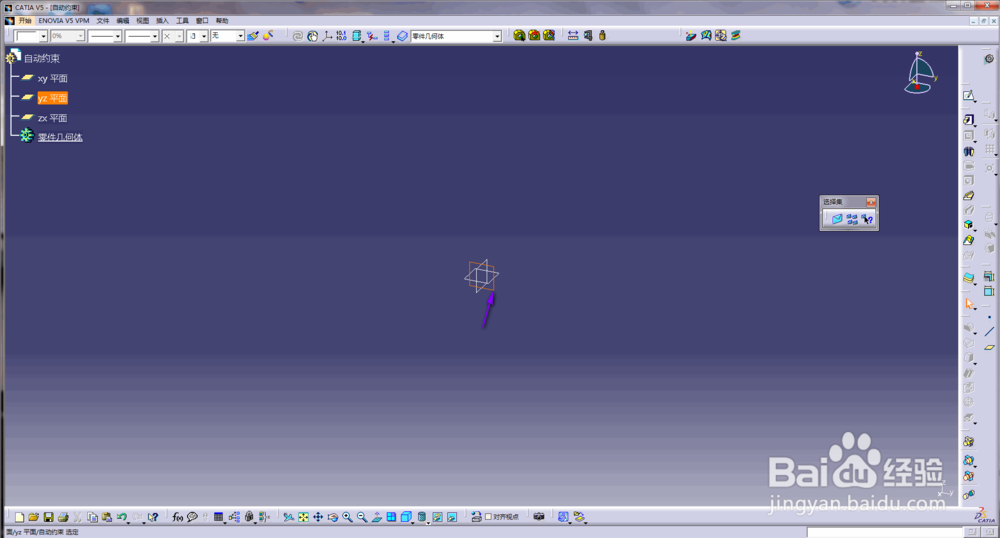Screen dimensions: 1000x538
Task: Click the Copy icon in bottom toolbar
Action: click(x=92, y=517)
